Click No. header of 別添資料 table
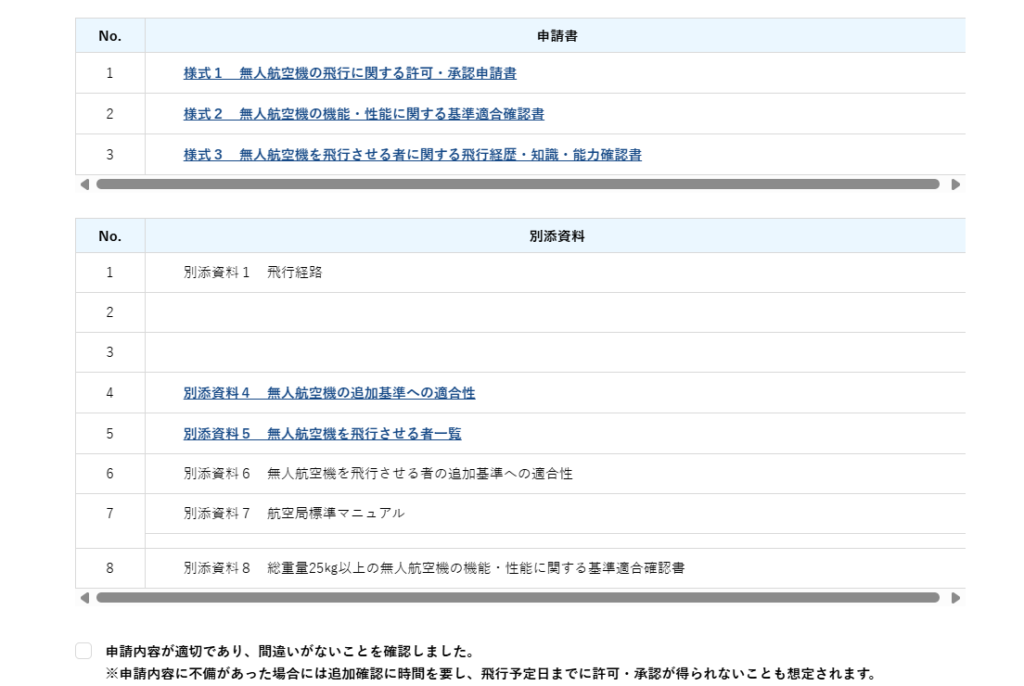The height and width of the screenshot is (686, 1024). point(110,236)
